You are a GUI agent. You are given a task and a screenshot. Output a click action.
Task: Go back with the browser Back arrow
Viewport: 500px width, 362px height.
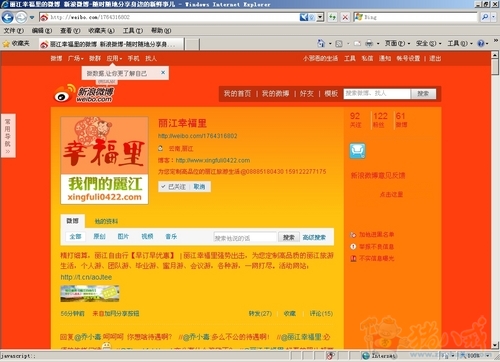(x=7, y=17)
